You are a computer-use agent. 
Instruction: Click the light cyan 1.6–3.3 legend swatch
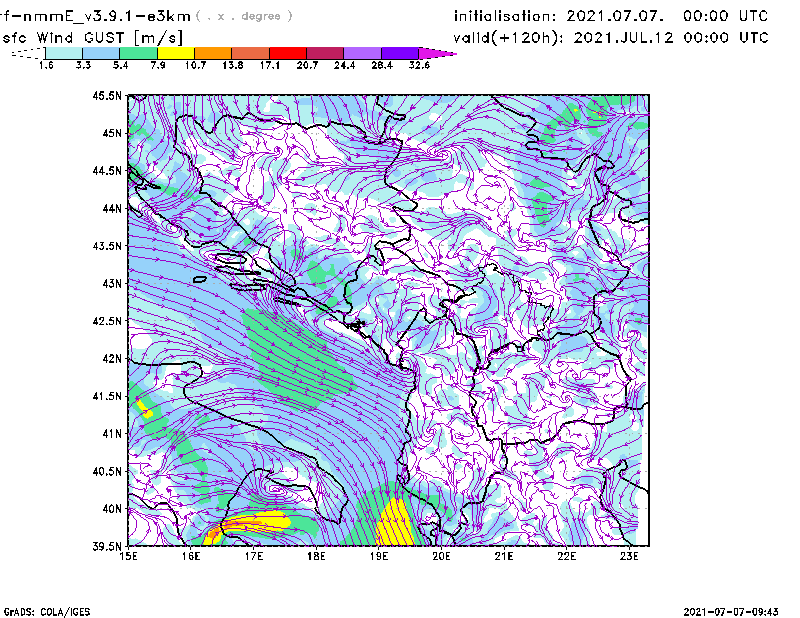tap(64, 53)
